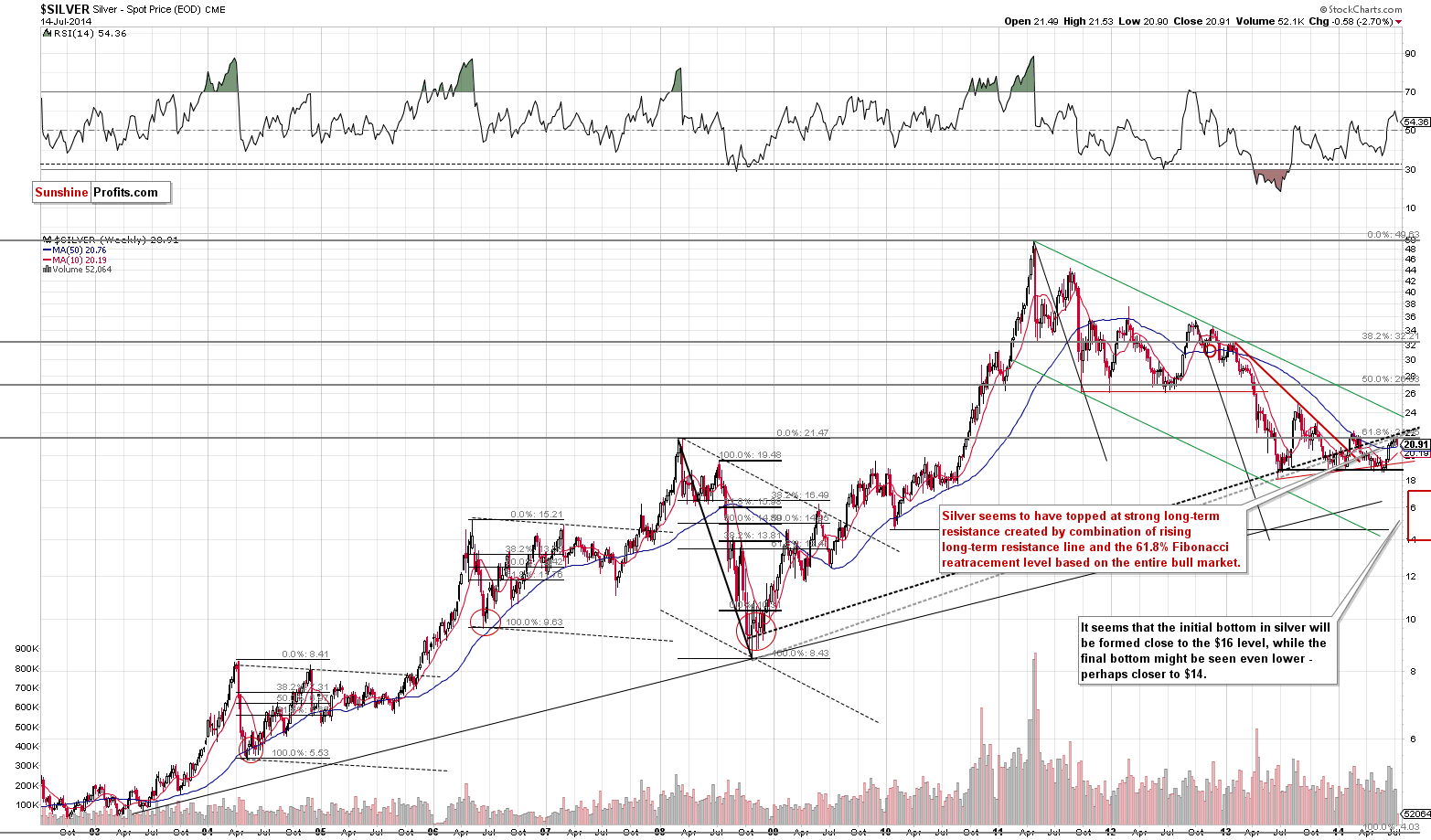Click the 07 year label on time axis
The image size is (1431, 840).
click(x=545, y=833)
